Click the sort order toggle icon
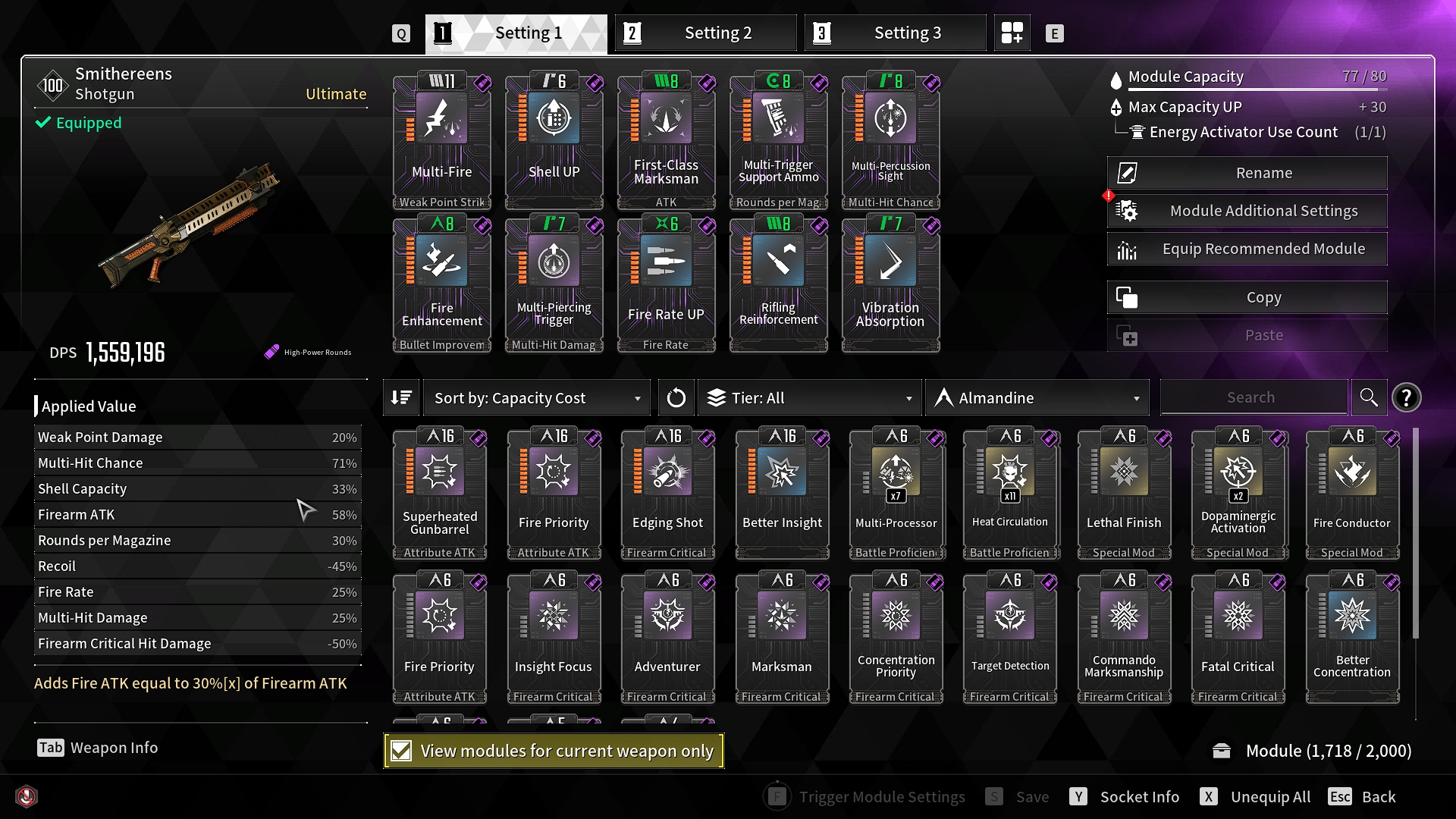The width and height of the screenshot is (1456, 819). click(x=401, y=397)
